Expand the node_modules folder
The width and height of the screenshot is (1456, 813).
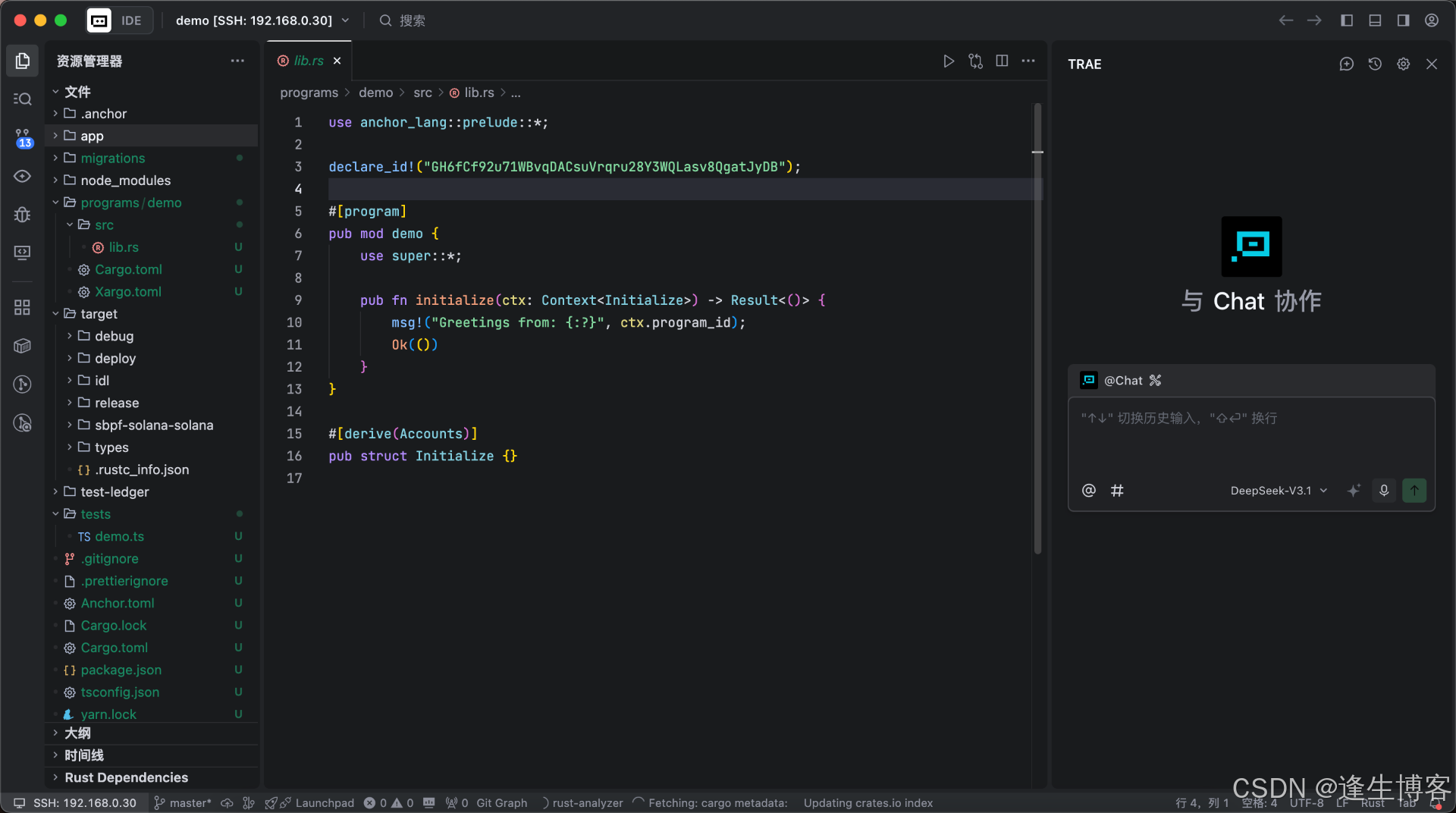pyautogui.click(x=152, y=180)
